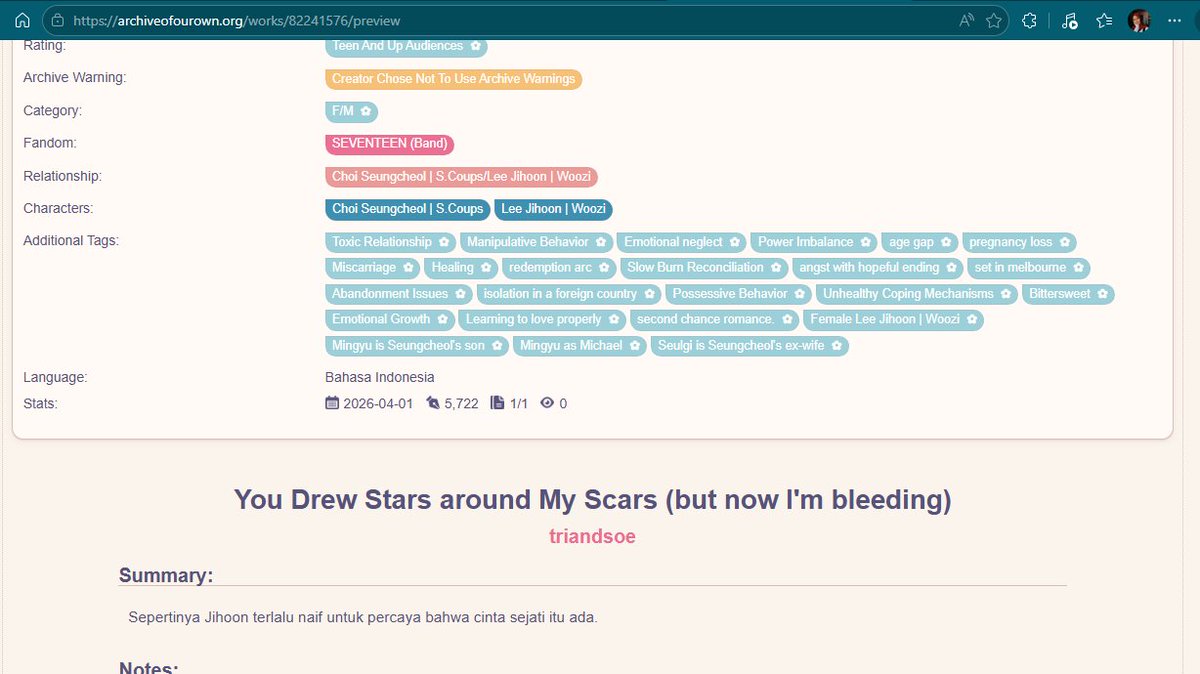Click the calendar icon beside 2026-04-01
The image size is (1200, 674).
click(x=332, y=403)
